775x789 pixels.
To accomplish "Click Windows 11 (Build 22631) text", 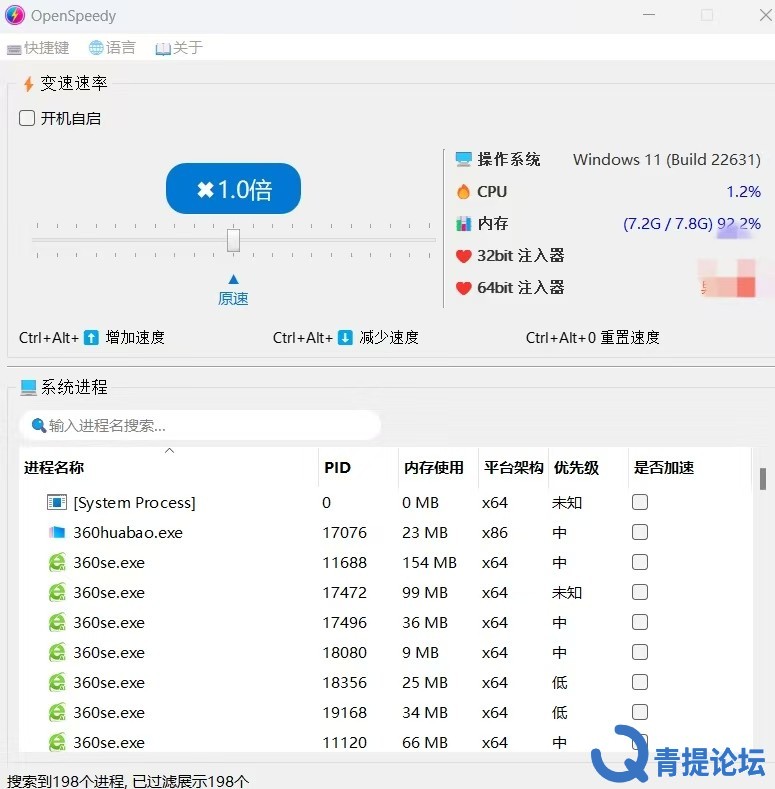I will coord(667,160).
